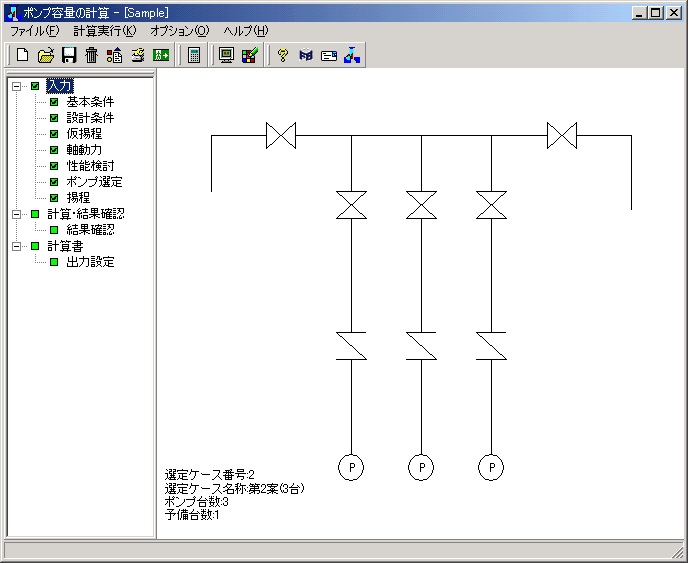Click the trash can delete icon
Image resolution: width=688 pixels, height=563 pixels.
pyautogui.click(x=92, y=55)
